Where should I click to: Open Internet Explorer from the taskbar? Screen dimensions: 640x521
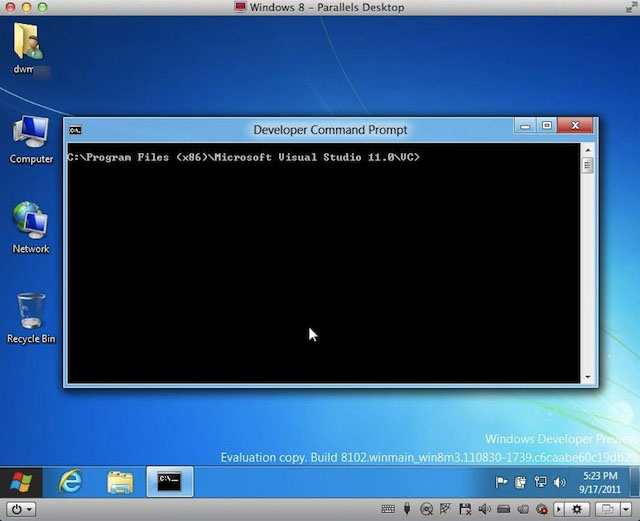(x=70, y=481)
